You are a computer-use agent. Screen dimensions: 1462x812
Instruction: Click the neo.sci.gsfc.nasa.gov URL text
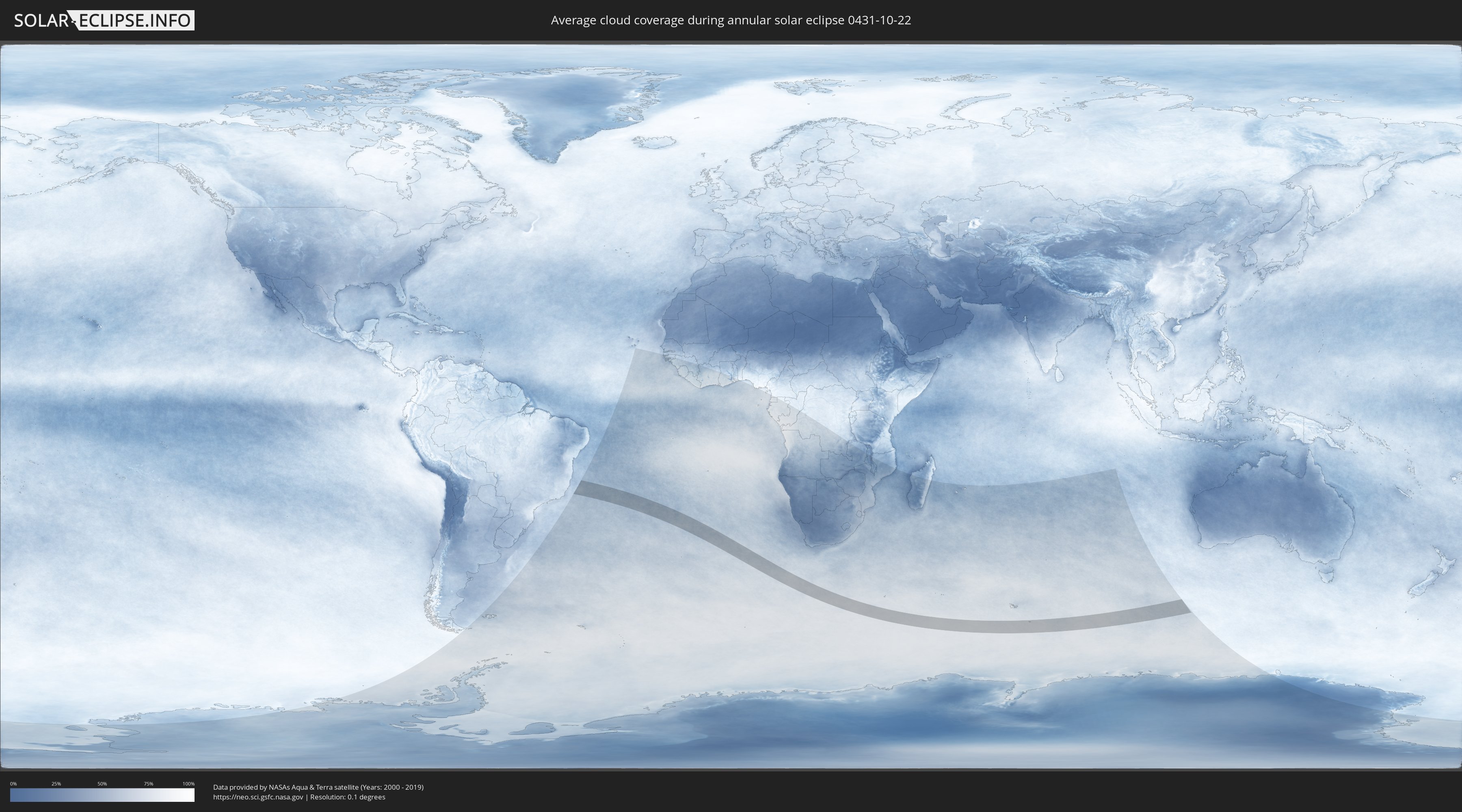click(258, 797)
